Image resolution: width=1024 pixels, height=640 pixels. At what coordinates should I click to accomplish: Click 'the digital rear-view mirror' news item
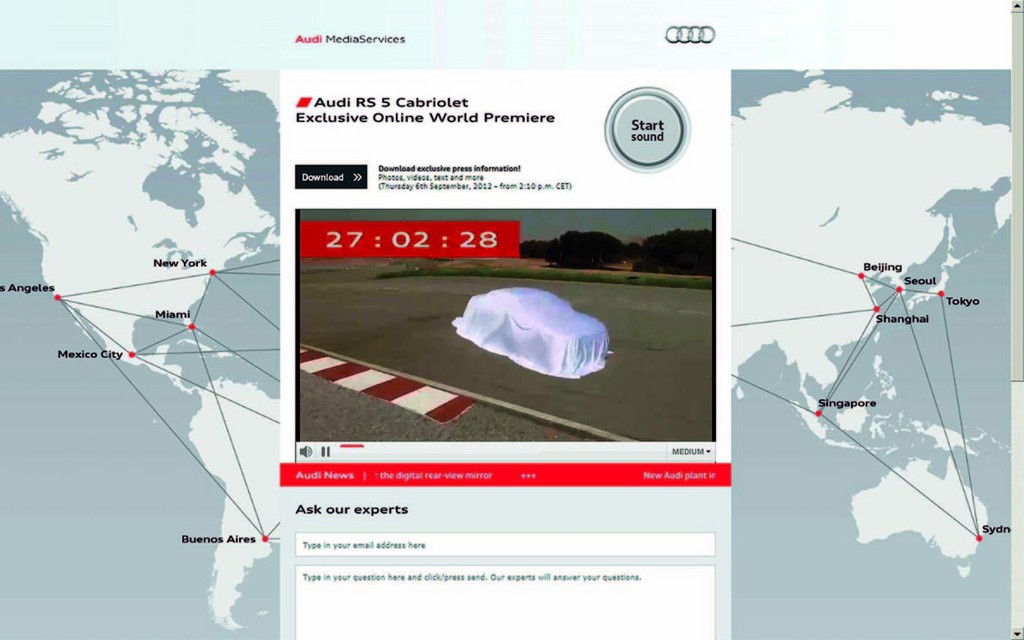436,475
